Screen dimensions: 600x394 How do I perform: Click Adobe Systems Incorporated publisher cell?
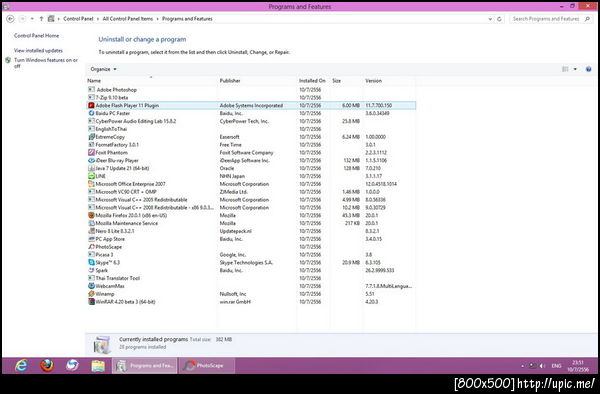click(251, 105)
